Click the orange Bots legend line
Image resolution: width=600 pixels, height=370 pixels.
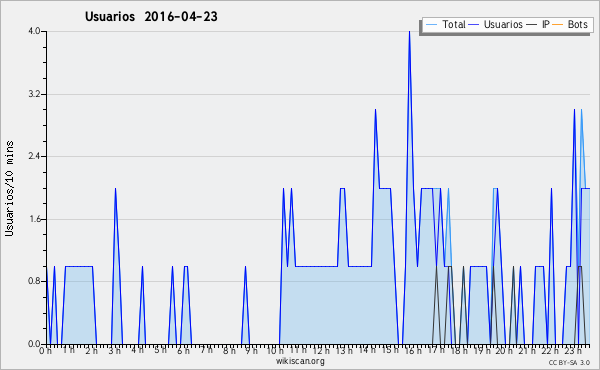pyautogui.click(x=558, y=25)
